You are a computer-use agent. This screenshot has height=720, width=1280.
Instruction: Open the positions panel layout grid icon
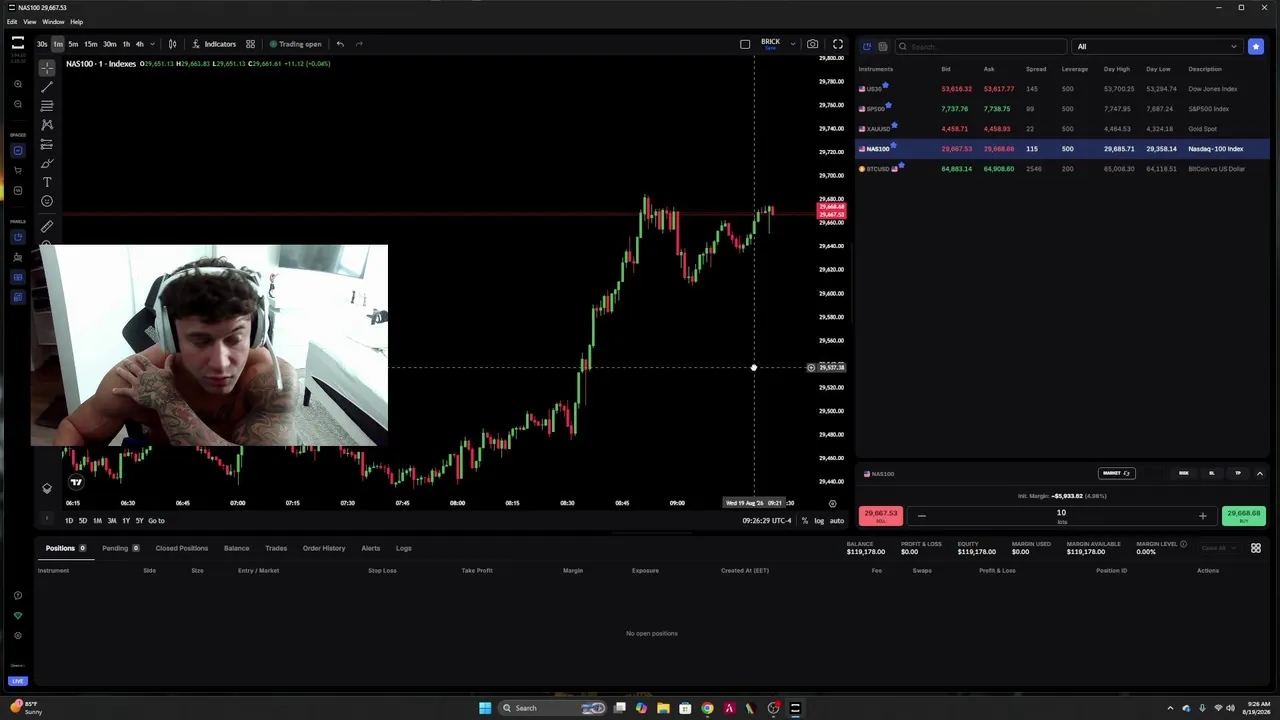(1256, 548)
